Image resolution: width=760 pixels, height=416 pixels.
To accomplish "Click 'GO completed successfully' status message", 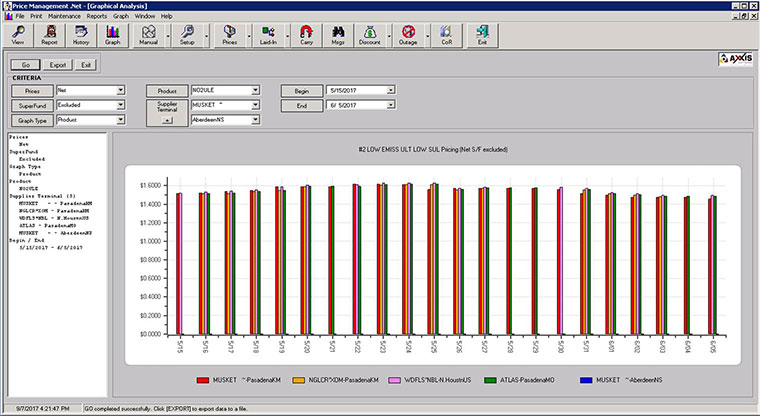I will (166, 409).
